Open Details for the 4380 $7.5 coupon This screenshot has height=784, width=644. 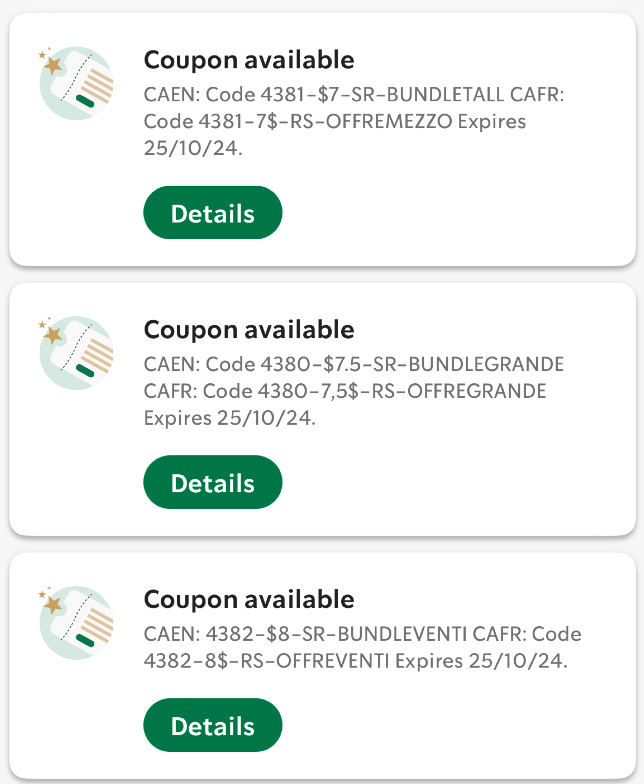click(212, 482)
